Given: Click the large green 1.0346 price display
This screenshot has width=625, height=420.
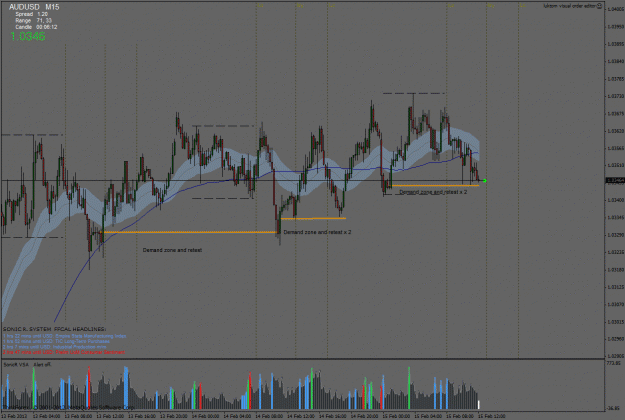Looking at the screenshot, I should click(28, 36).
